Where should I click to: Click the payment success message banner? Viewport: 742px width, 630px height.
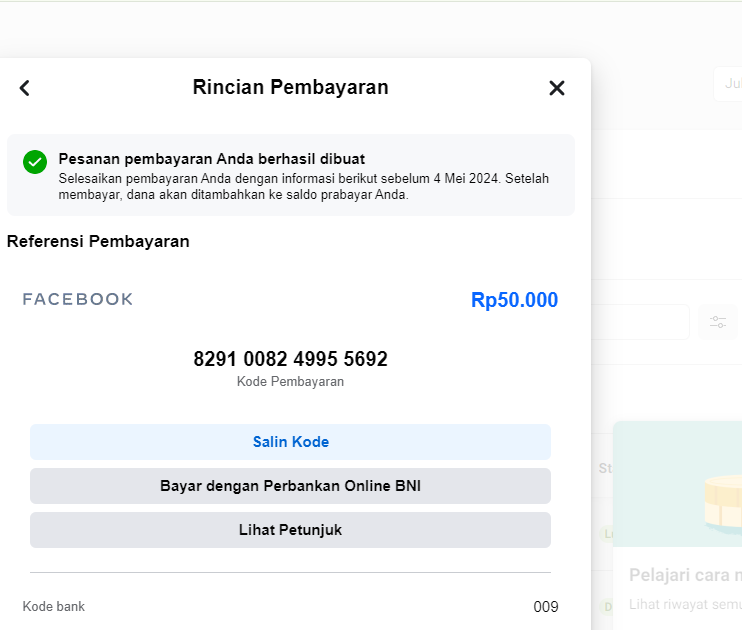[291, 175]
